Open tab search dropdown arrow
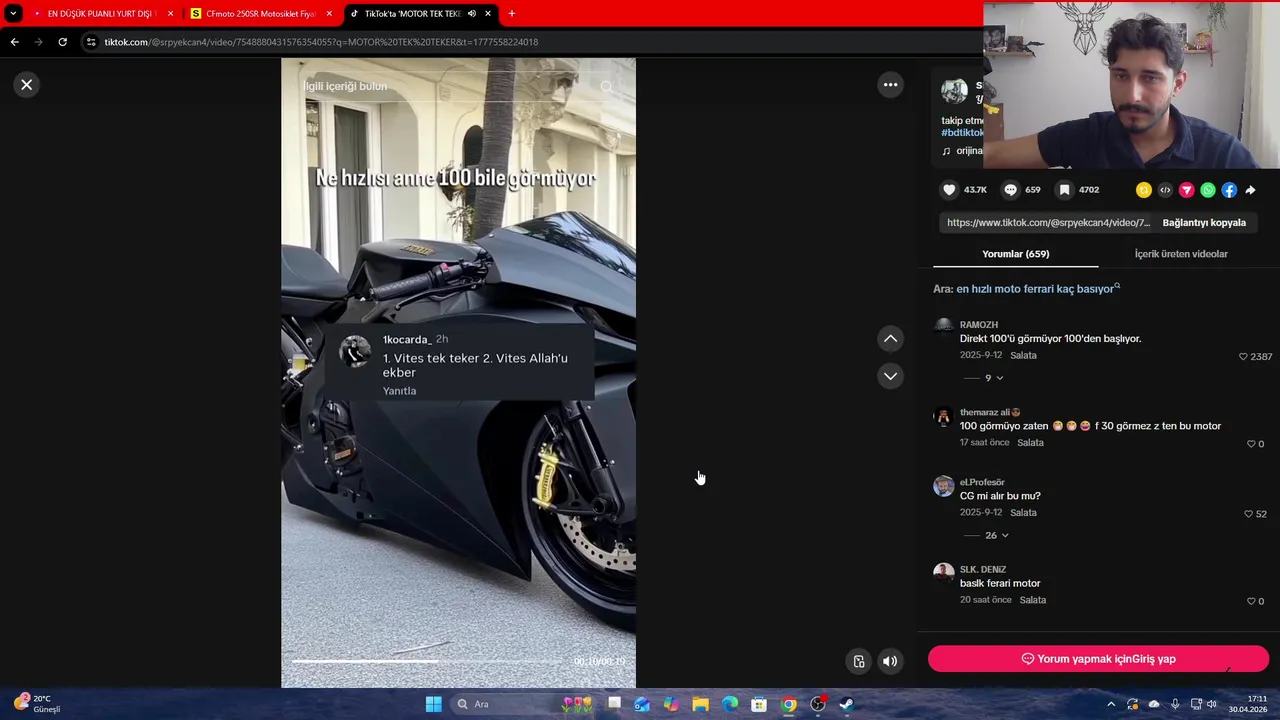1280x720 pixels. tap(13, 14)
